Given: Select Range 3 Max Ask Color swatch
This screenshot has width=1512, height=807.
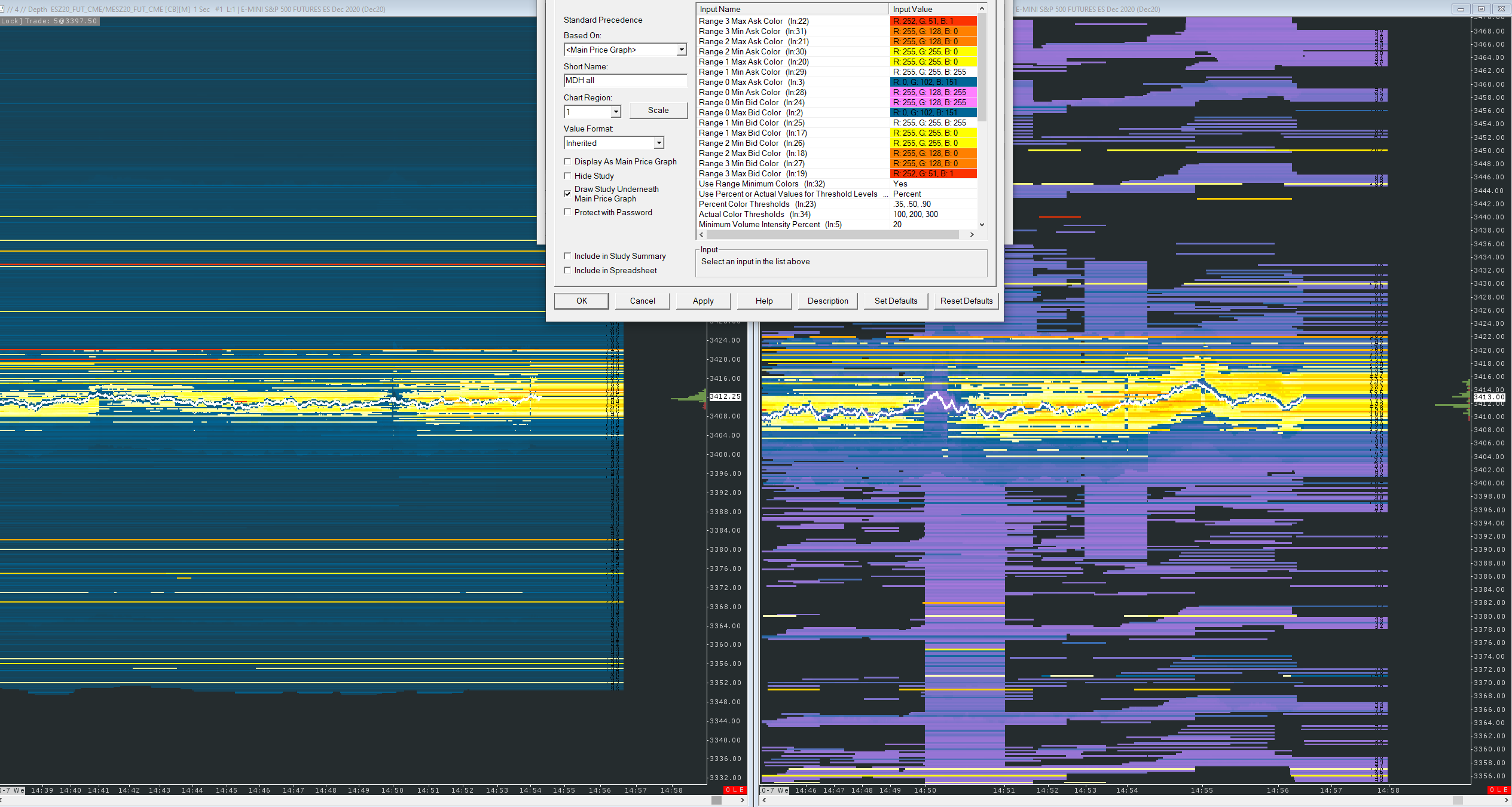Looking at the screenshot, I should 933,21.
